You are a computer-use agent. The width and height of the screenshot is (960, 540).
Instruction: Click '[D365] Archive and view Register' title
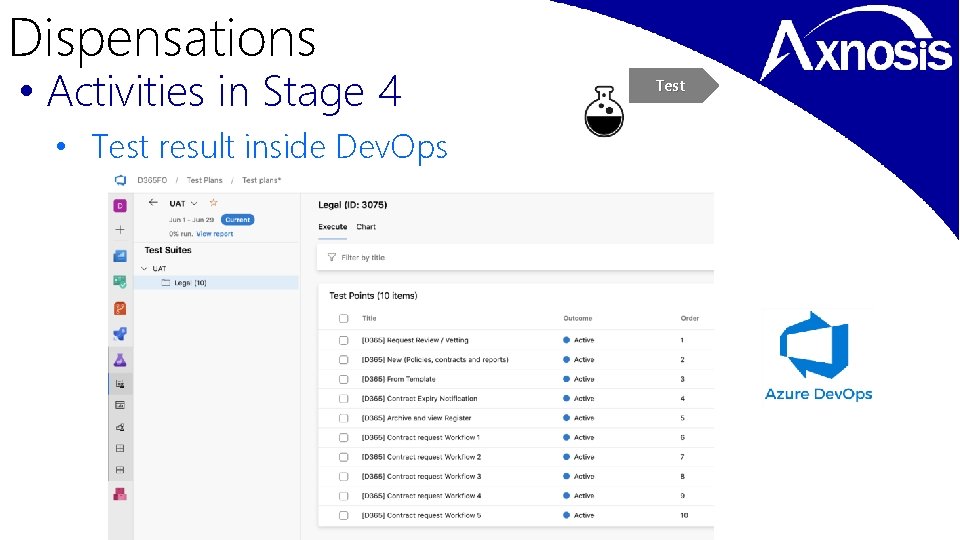(x=416, y=418)
